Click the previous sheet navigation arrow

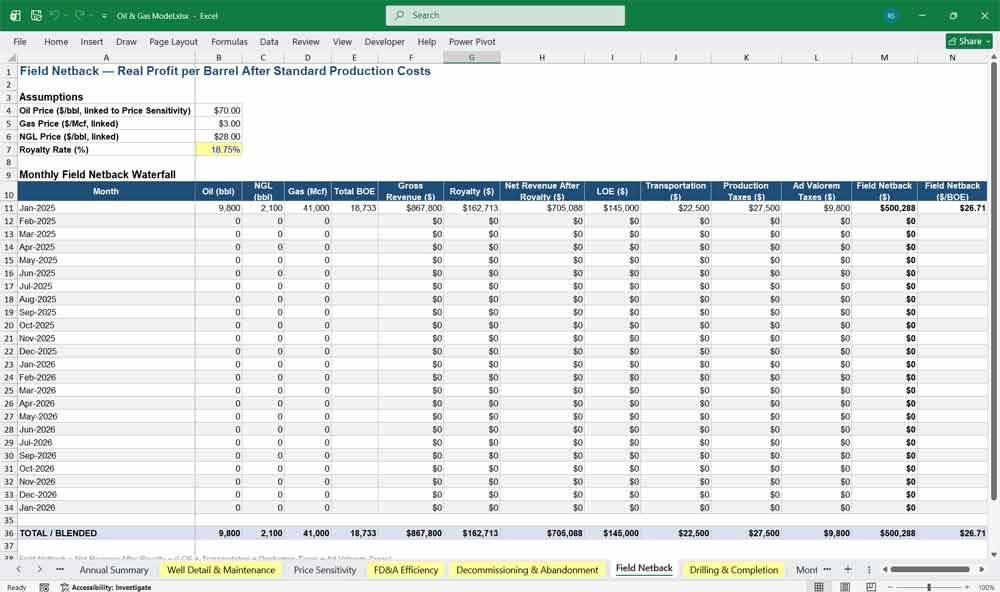[18, 569]
